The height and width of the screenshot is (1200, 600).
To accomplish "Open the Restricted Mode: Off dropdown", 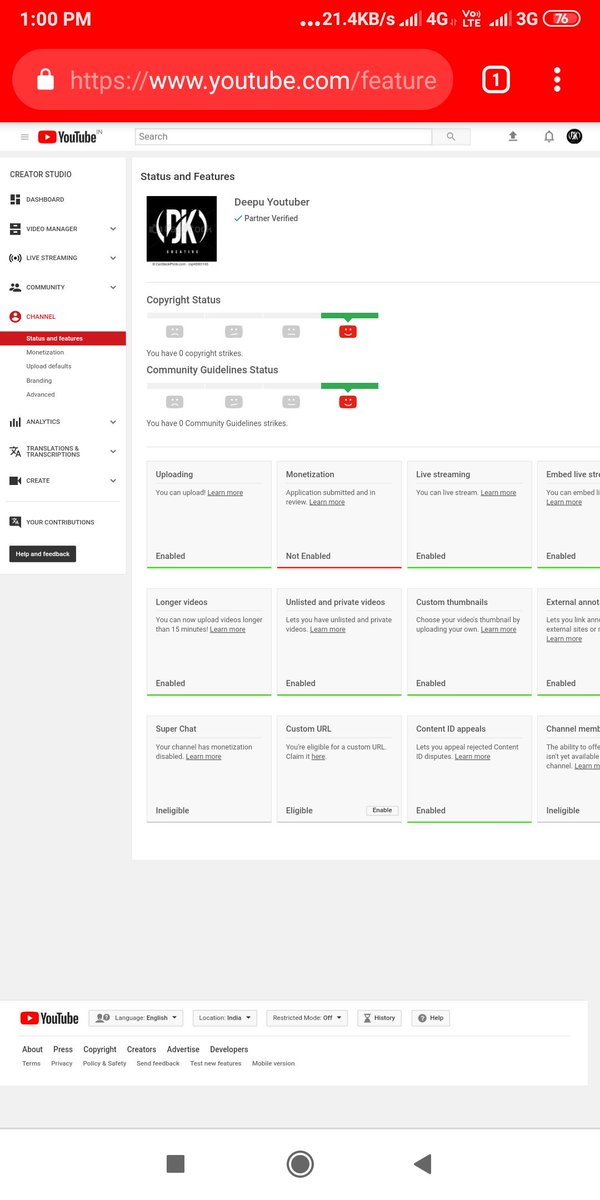I will tap(307, 1018).
